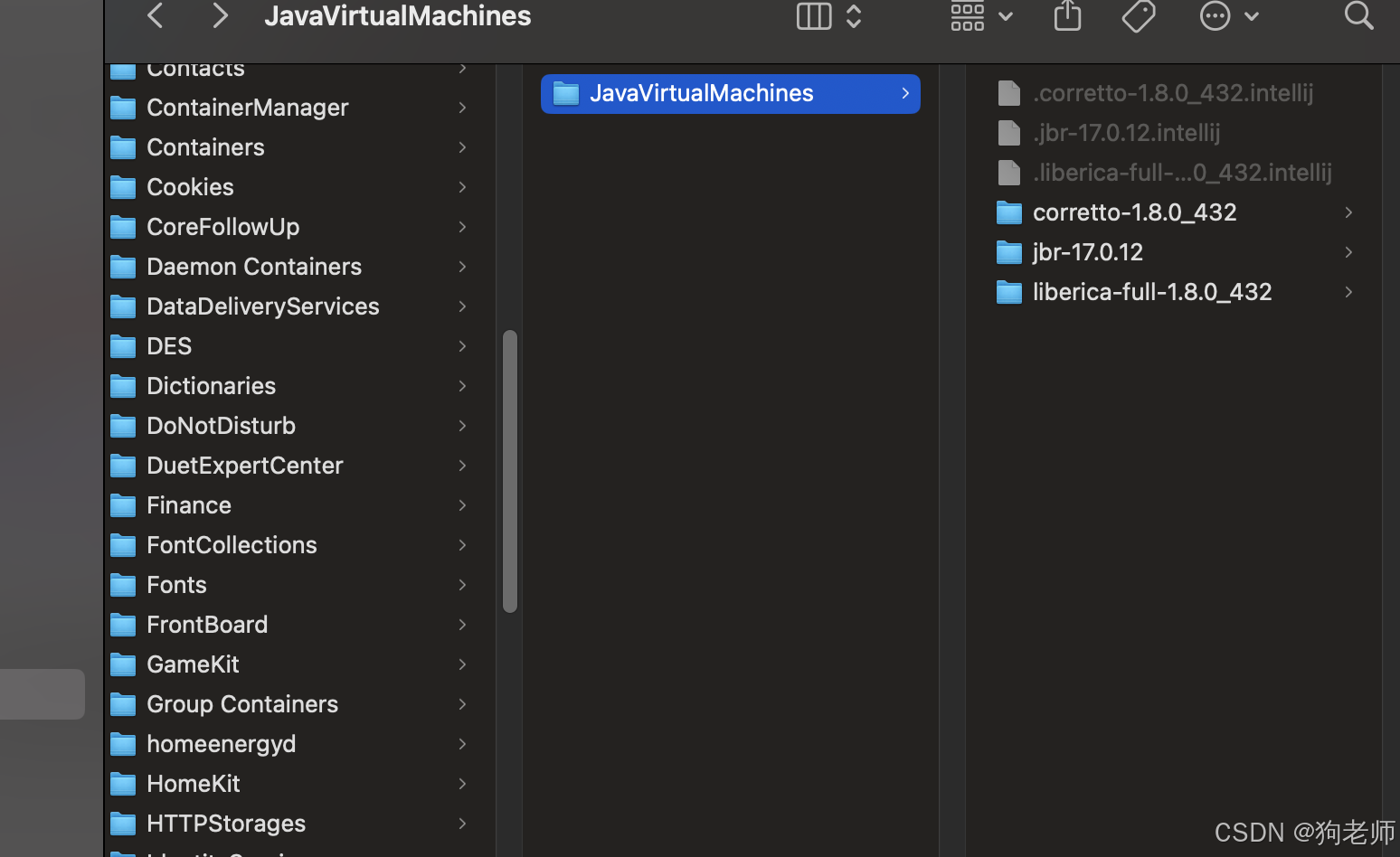Click the JavaVirtualMachines title text

coord(397,16)
